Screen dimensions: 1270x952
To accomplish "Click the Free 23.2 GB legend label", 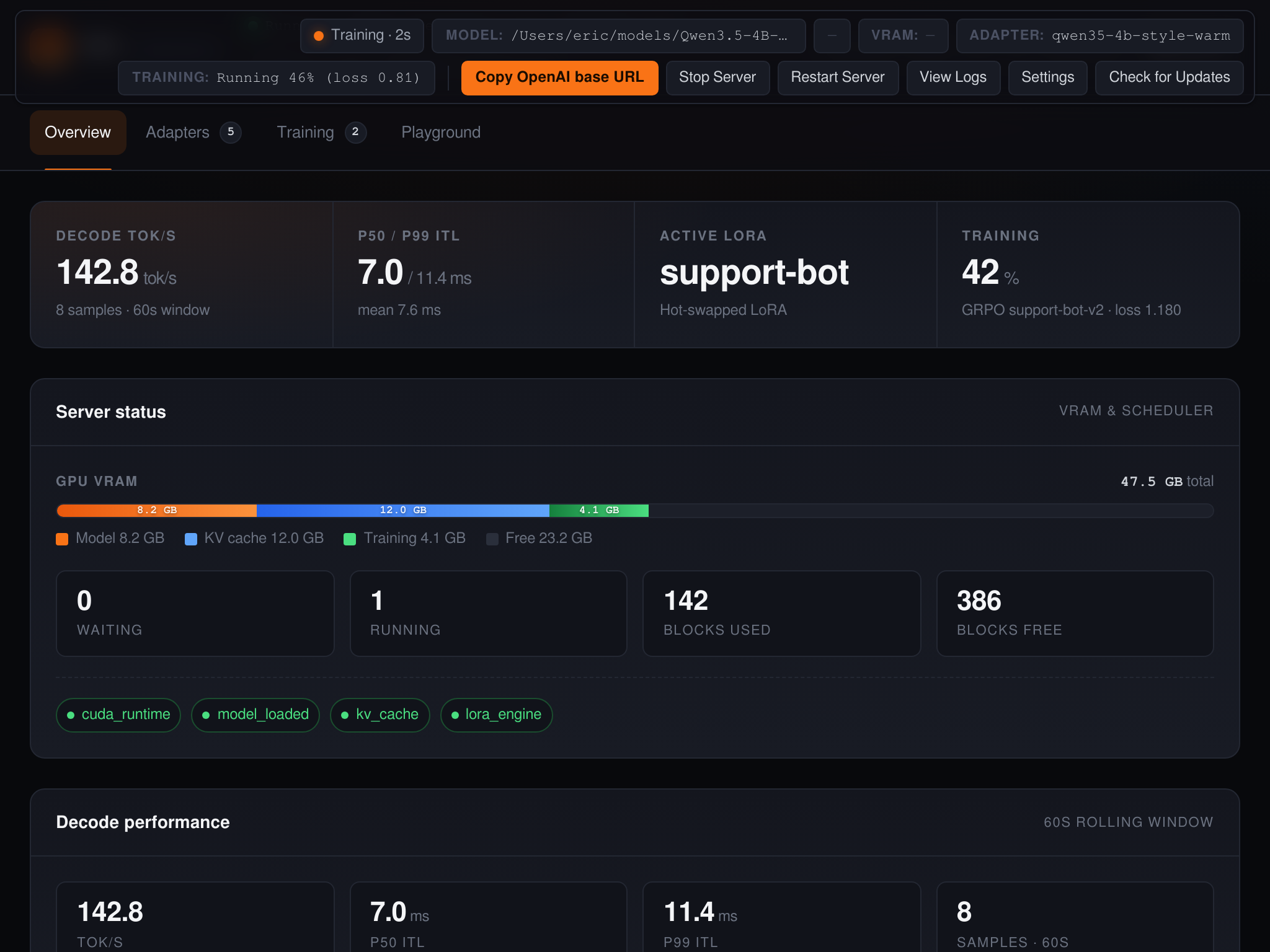I will coord(548,538).
